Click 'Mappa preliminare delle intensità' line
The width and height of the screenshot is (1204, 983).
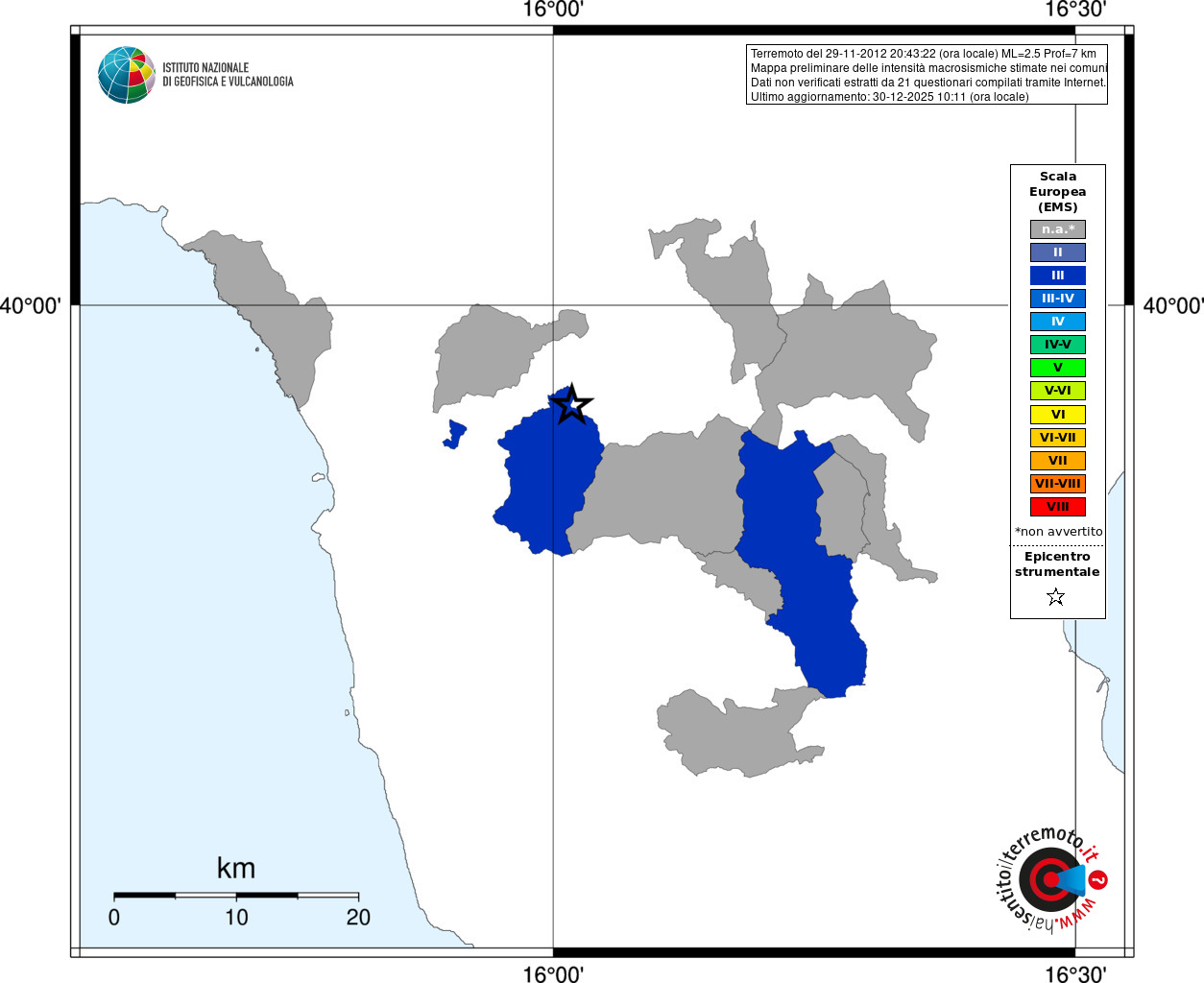point(928,68)
